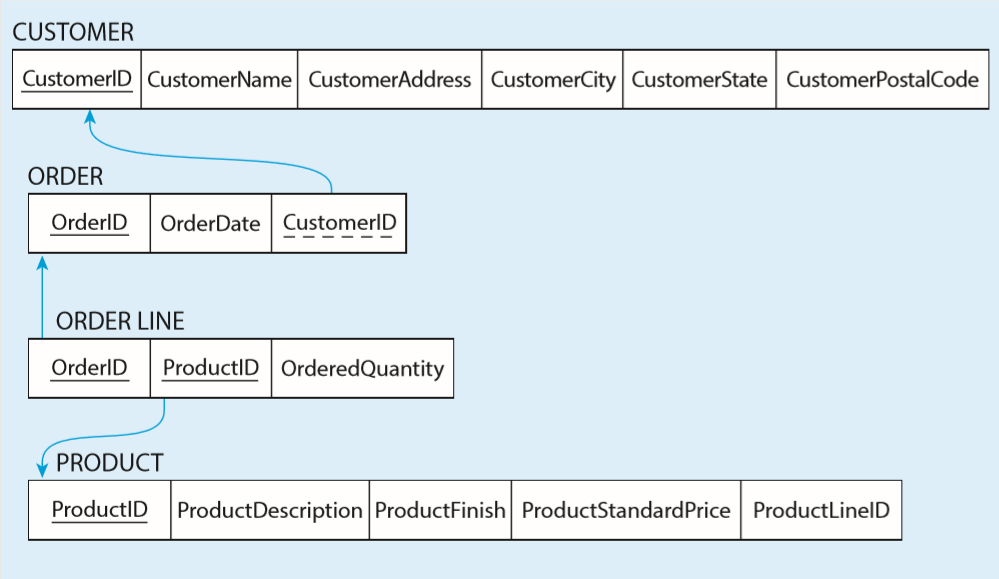Click the ORDER table title

65,177
